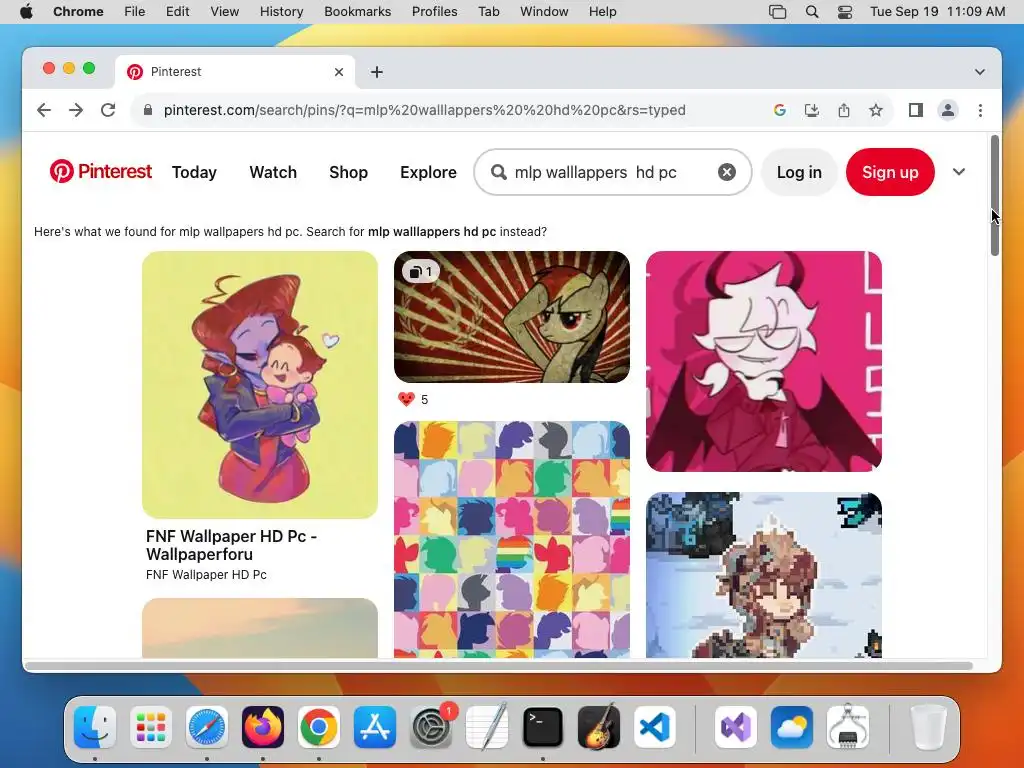
Task: Open Spotlight search in menu bar
Action: pos(812,12)
